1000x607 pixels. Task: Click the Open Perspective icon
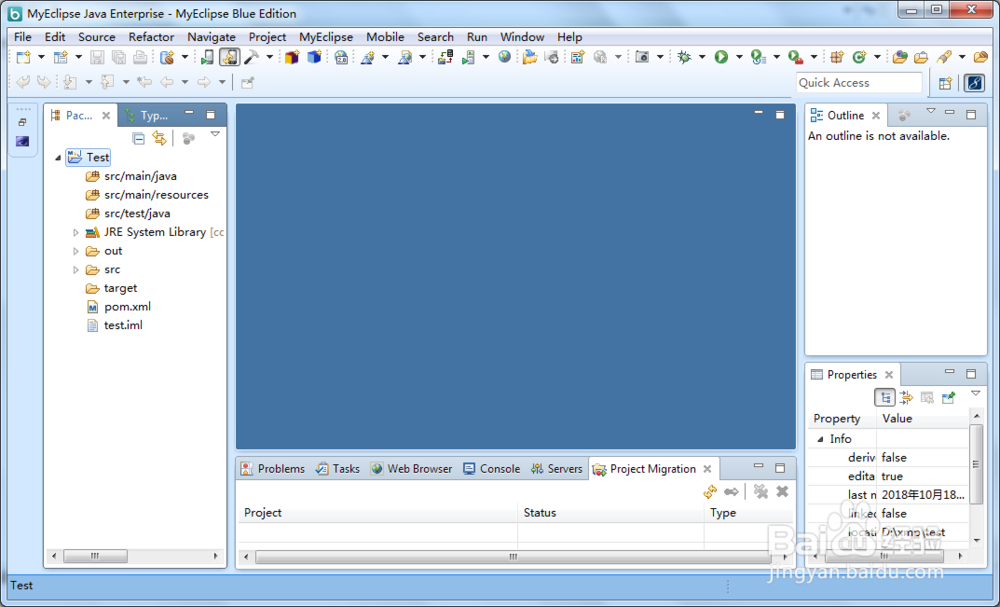[x=946, y=83]
